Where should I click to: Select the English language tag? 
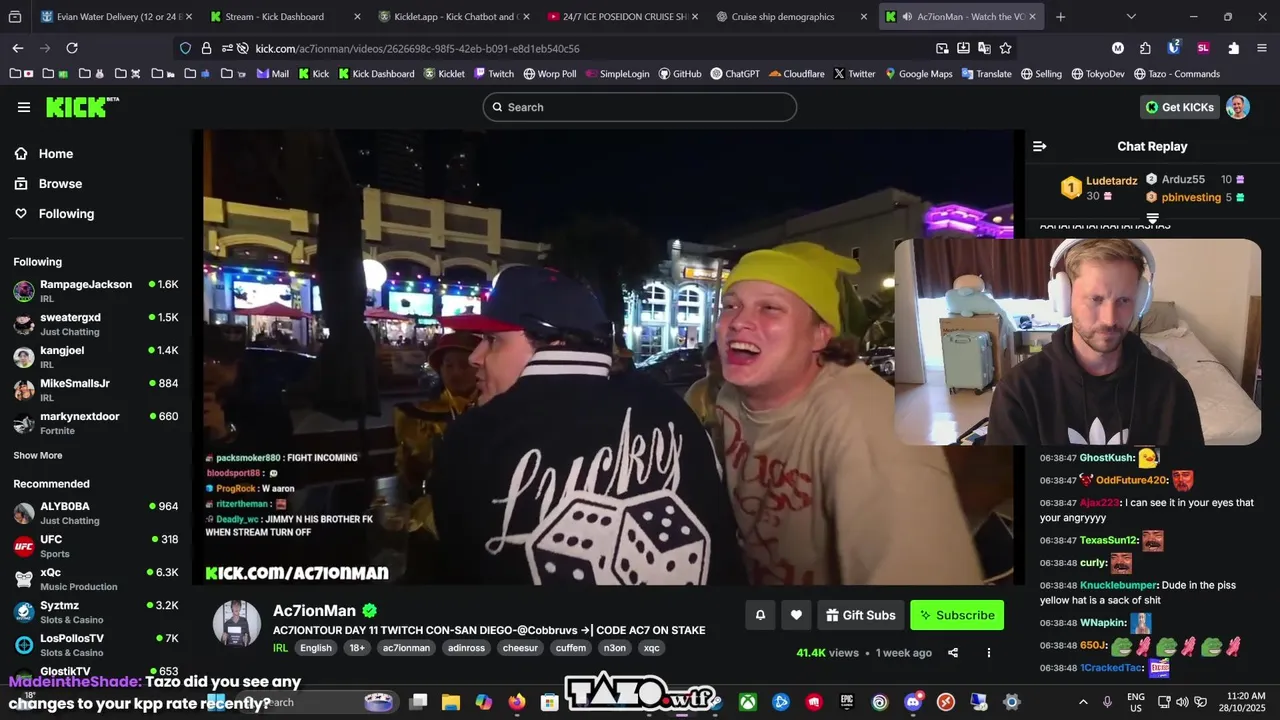click(316, 648)
